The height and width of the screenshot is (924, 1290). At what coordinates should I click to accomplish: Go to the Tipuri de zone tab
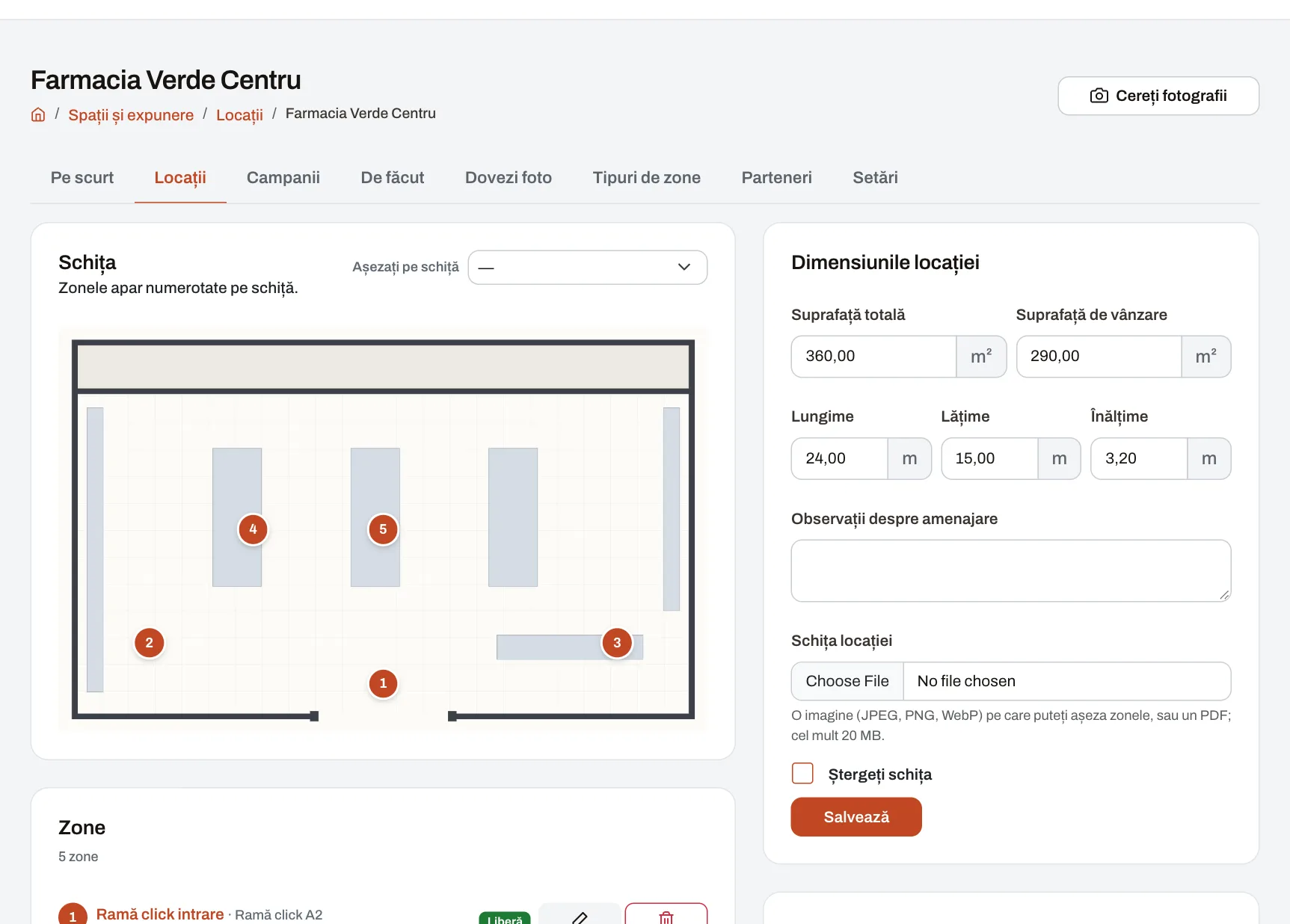click(647, 178)
